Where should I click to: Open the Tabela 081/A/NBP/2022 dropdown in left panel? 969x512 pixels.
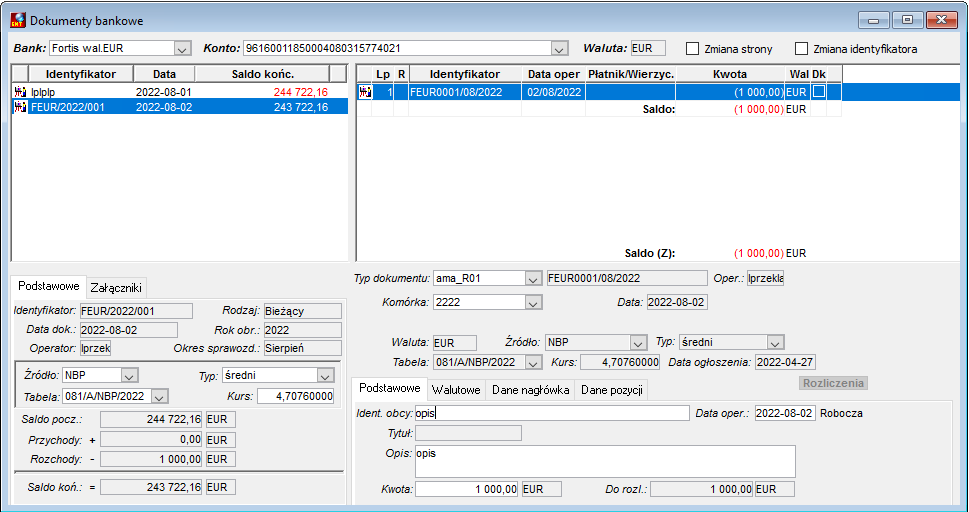point(159,396)
